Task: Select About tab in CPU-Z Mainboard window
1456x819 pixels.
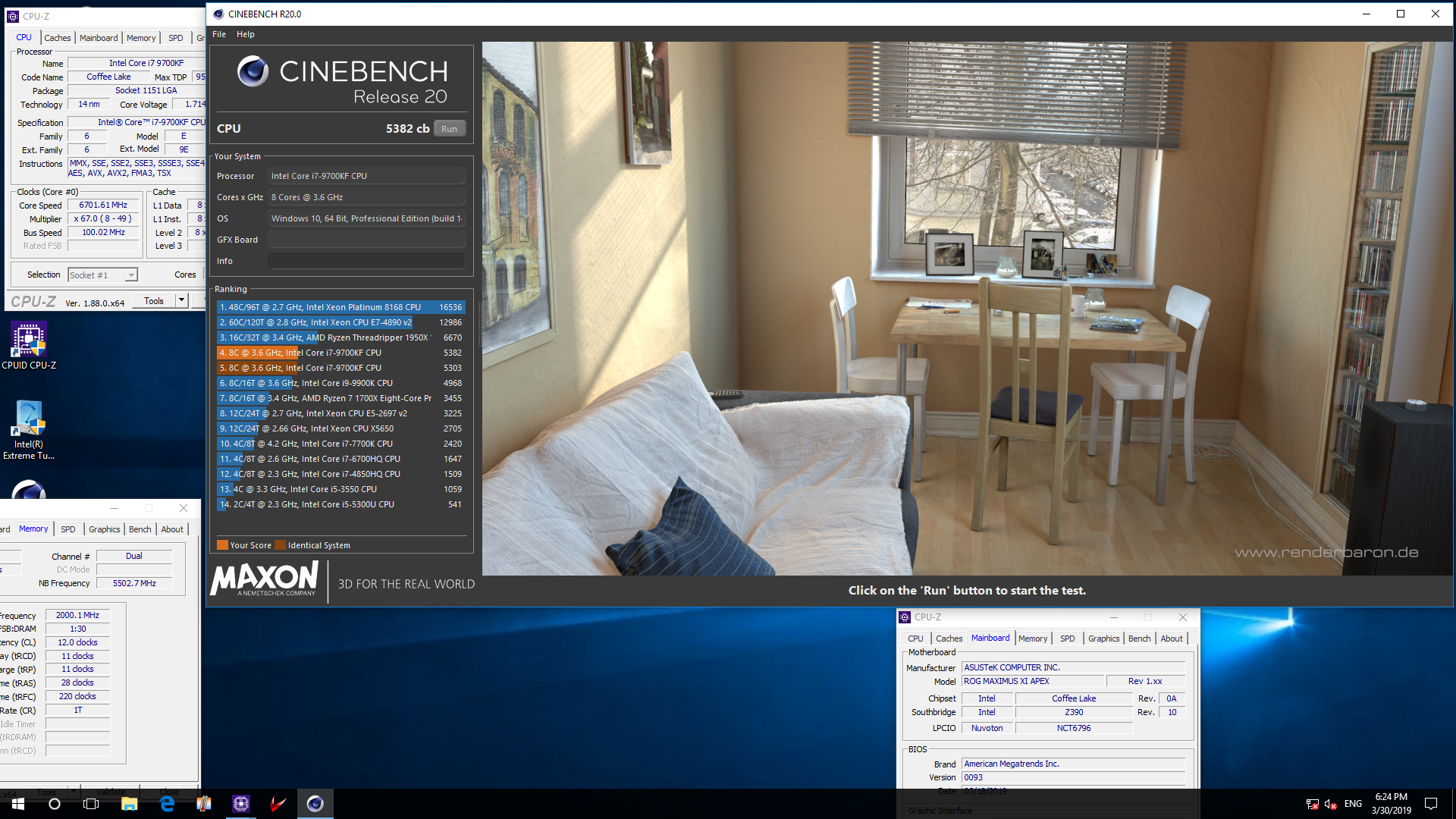Action: coord(1172,639)
